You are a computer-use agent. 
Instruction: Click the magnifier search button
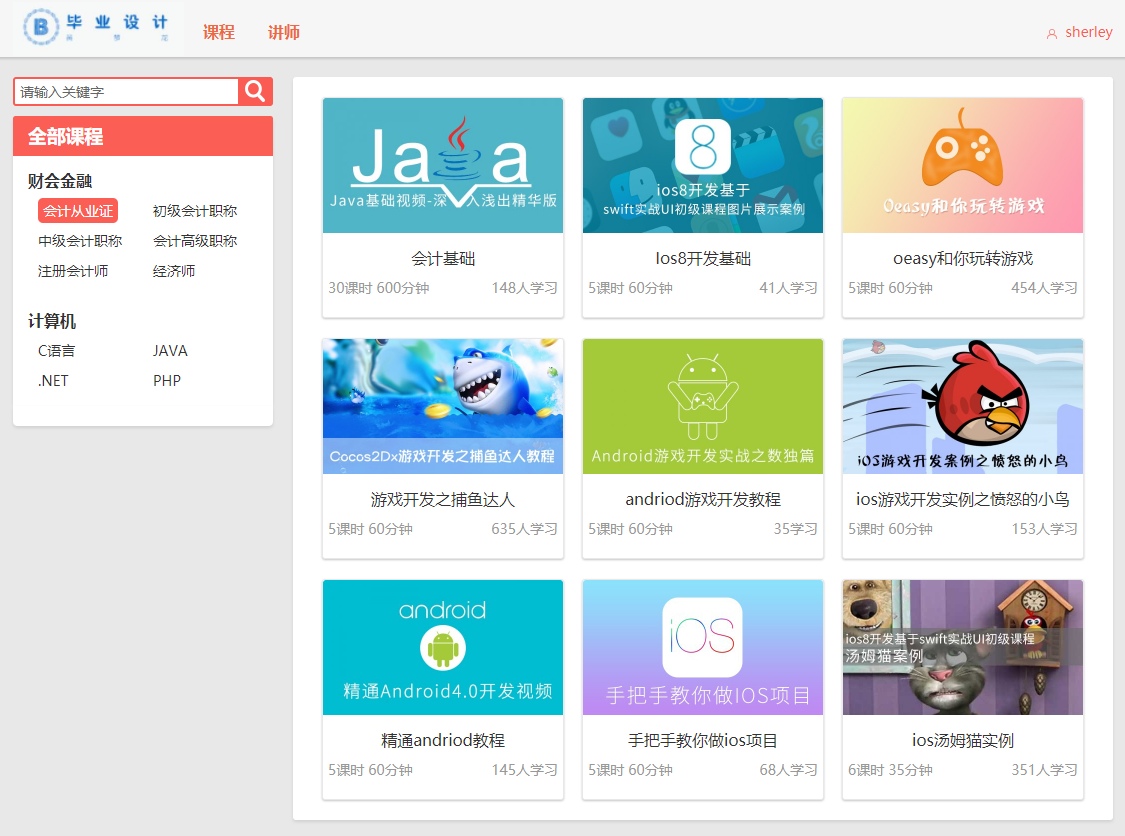(x=255, y=91)
